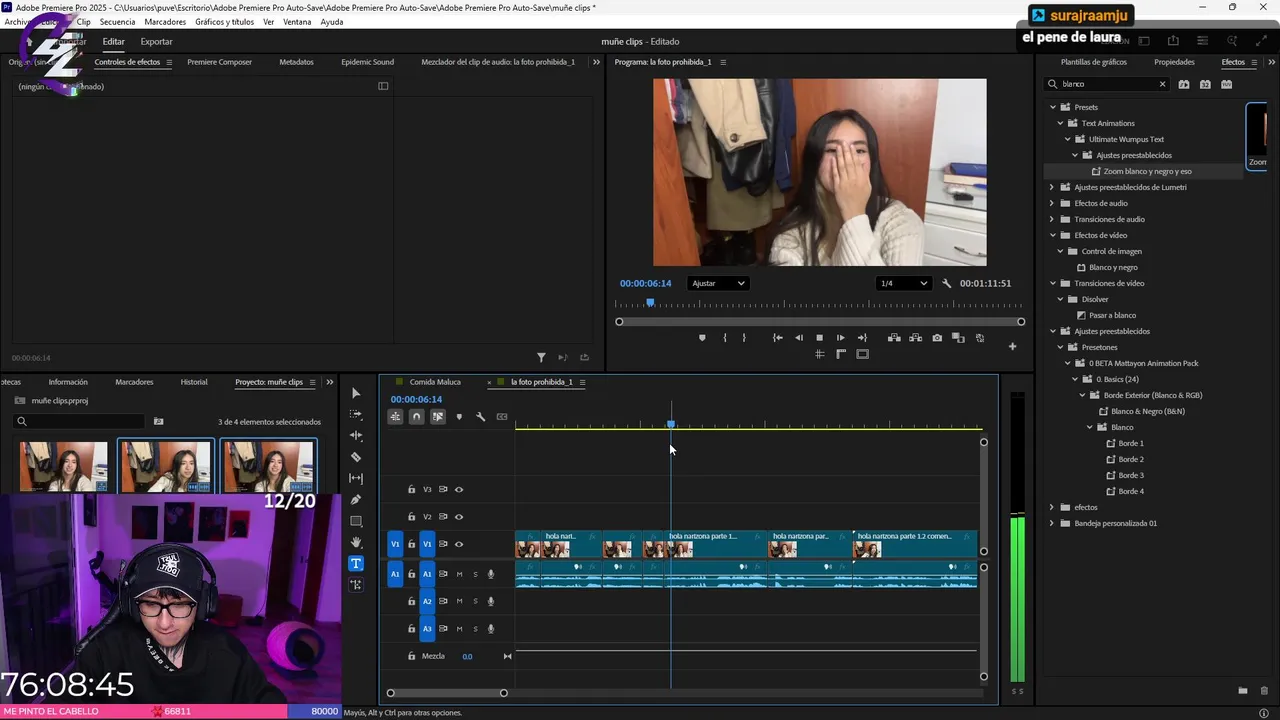Step forward one frame

[840, 338]
